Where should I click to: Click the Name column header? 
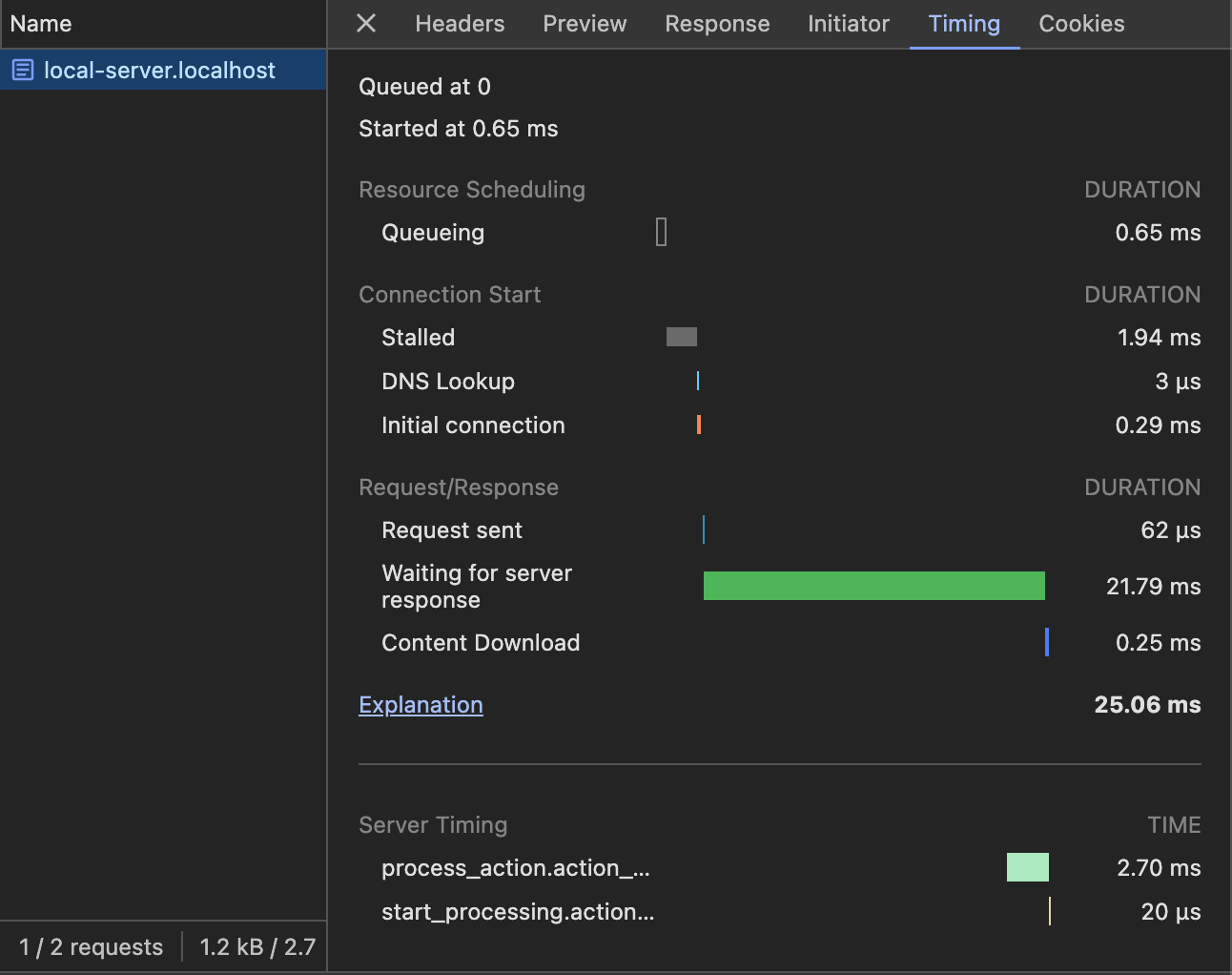coord(41,24)
